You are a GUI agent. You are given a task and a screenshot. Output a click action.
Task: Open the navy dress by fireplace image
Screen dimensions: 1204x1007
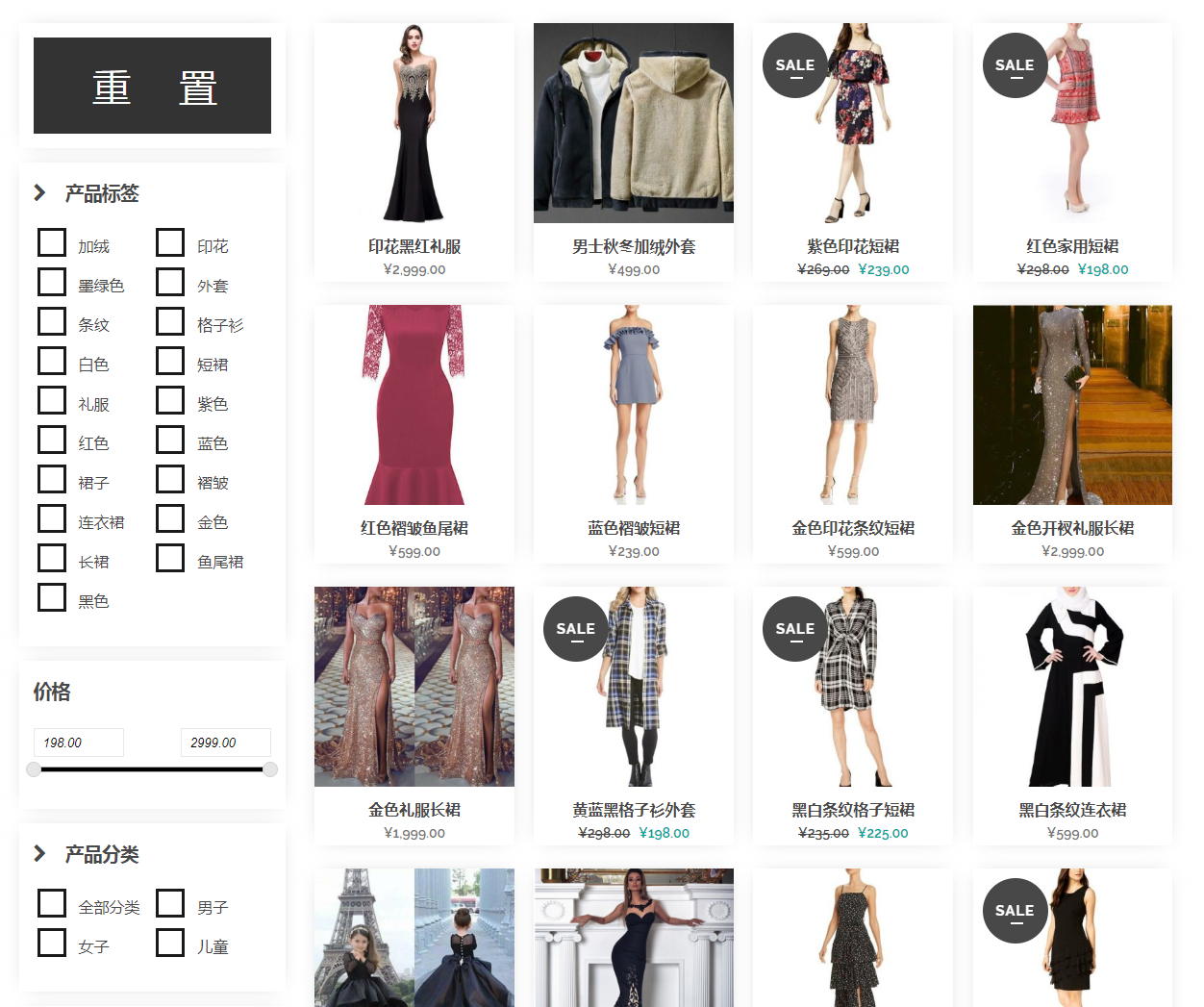634,938
